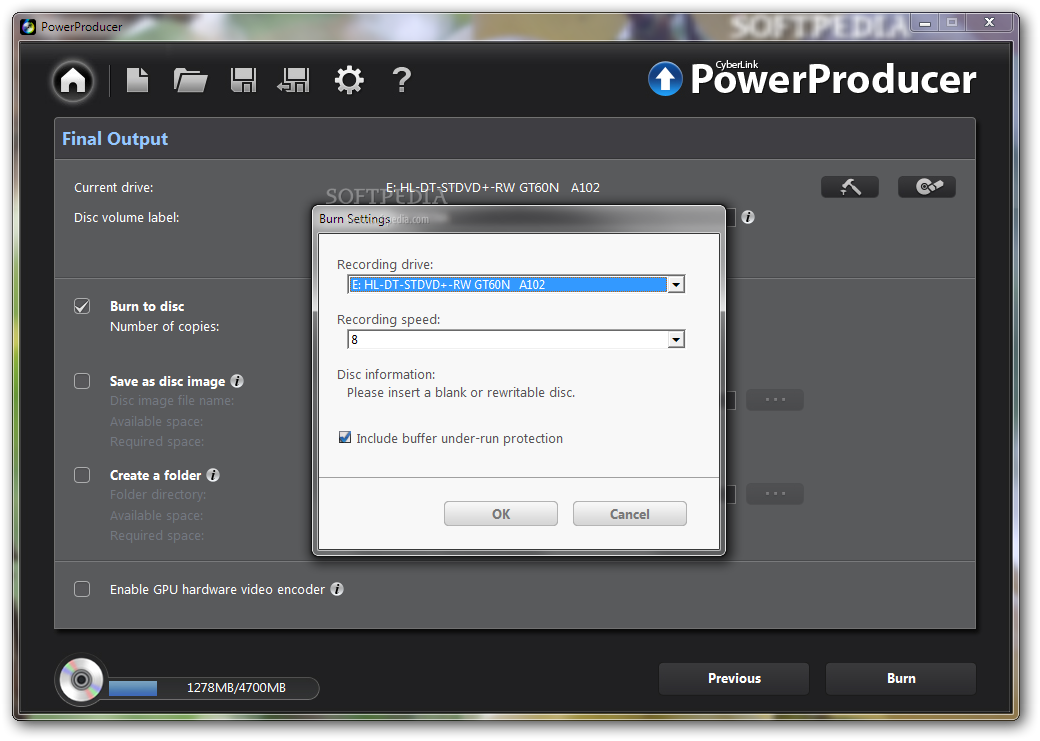Click the 1278MB/4700MB disc usage bar
Image resolution: width=1040 pixels, height=741 pixels.
(x=213, y=688)
